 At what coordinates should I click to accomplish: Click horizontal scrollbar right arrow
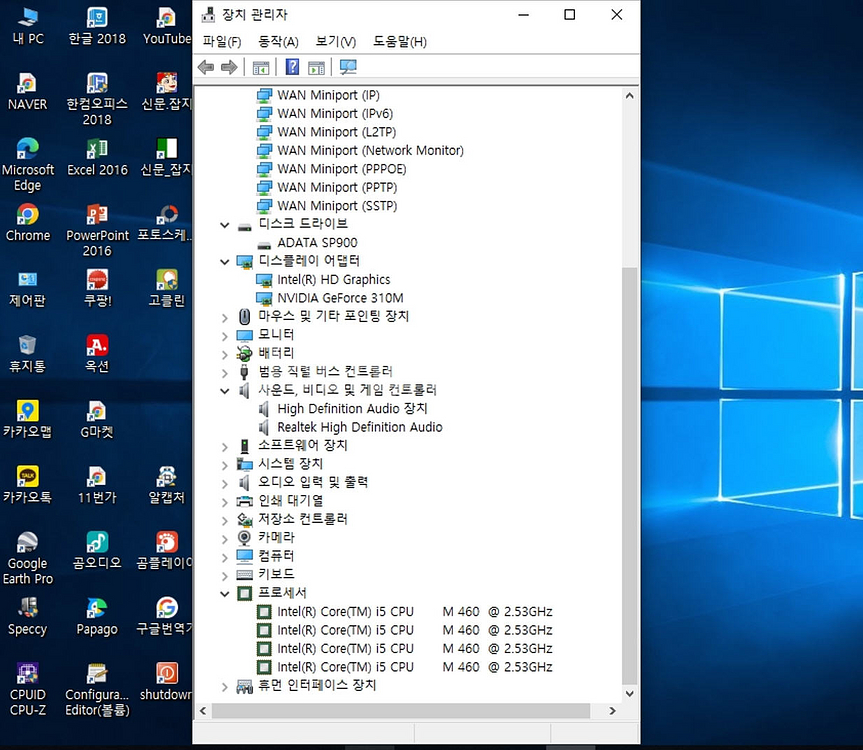click(x=612, y=711)
